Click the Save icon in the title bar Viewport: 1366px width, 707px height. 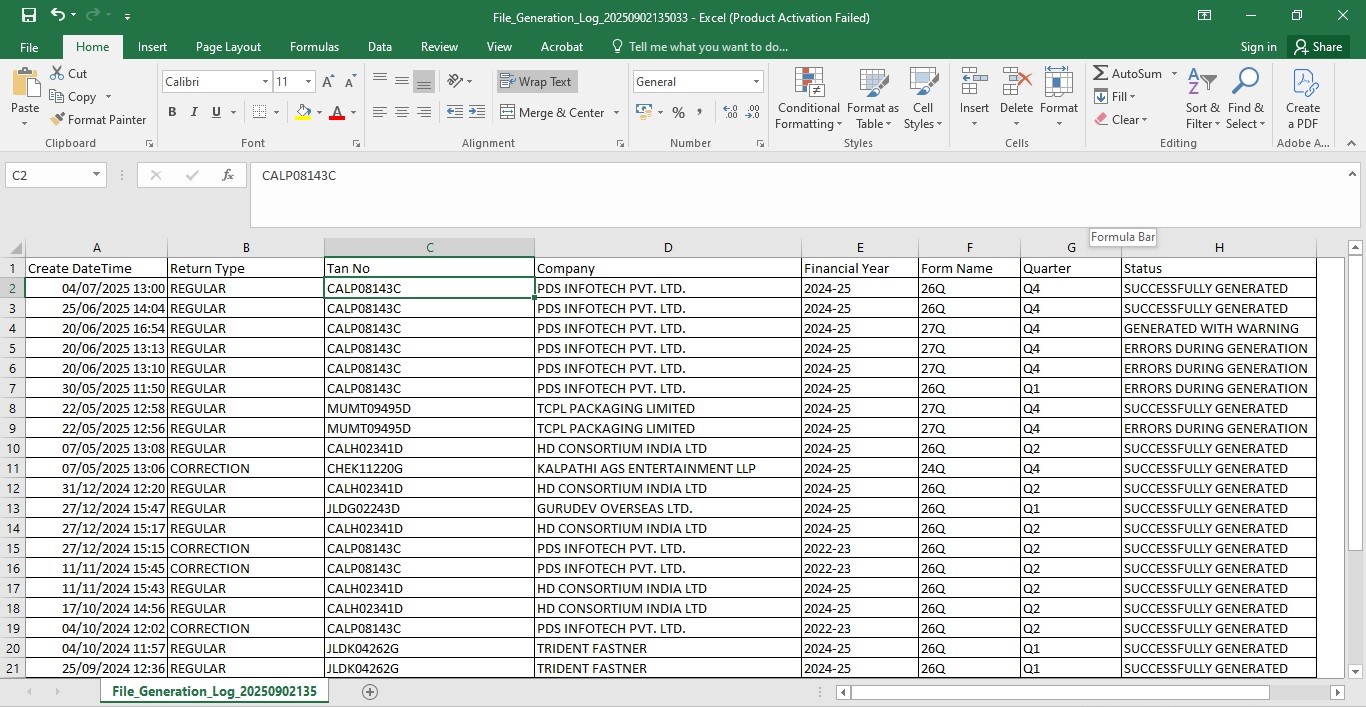pos(28,16)
